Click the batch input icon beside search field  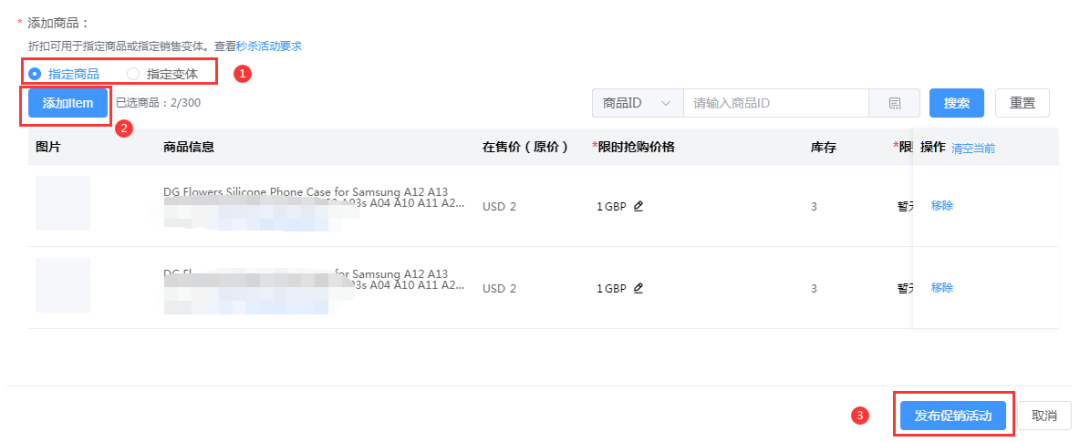coord(894,104)
